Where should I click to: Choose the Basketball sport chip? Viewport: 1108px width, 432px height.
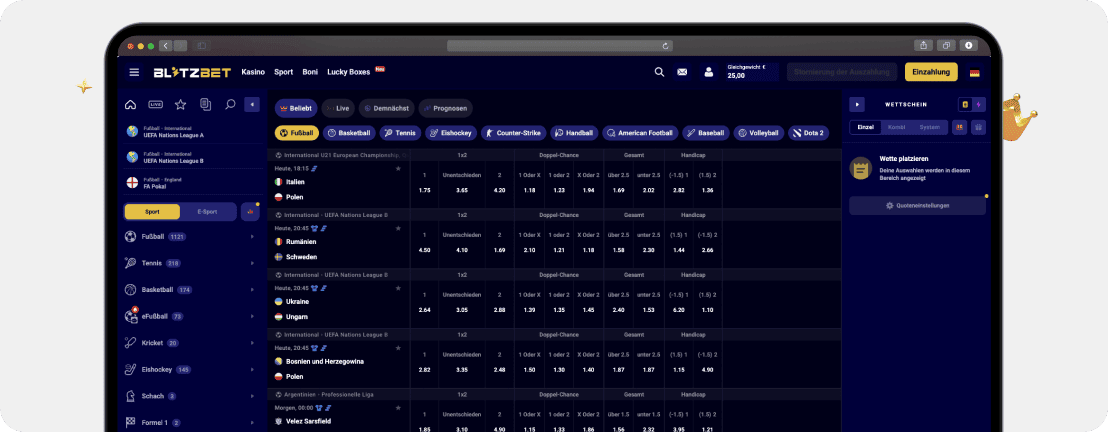click(x=349, y=133)
